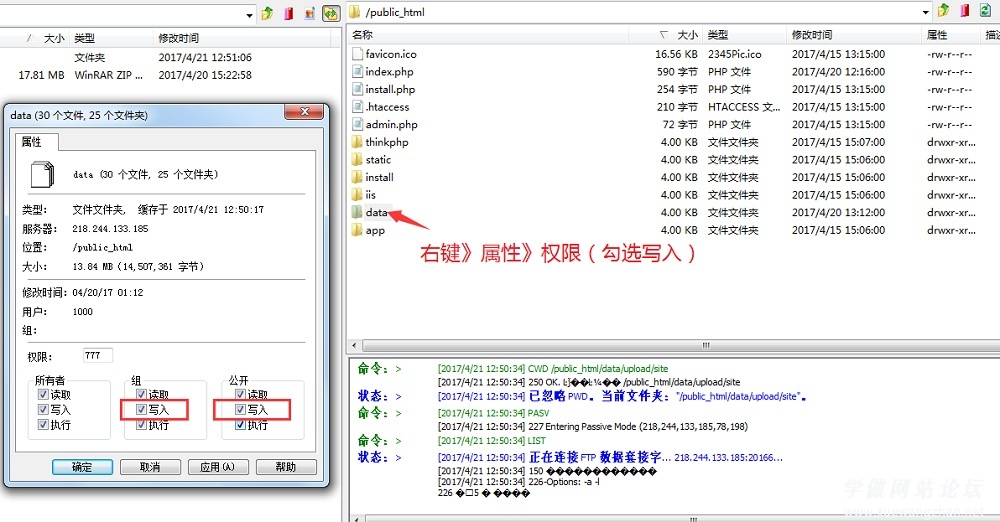
Task: Select the favicon.ico file icon
Action: pos(357,54)
